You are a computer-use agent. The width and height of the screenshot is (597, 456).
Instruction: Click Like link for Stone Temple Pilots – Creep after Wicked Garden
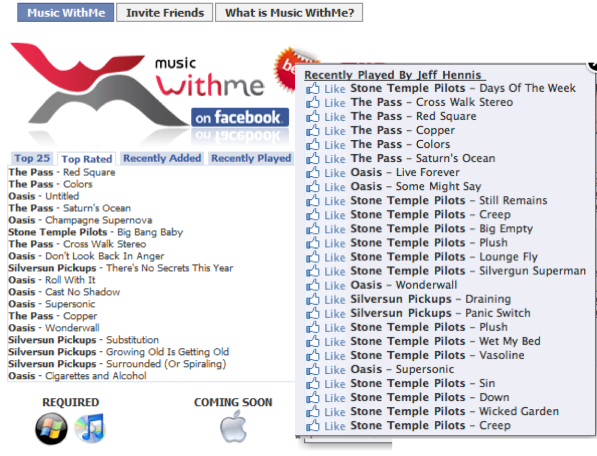pyautogui.click(x=335, y=426)
